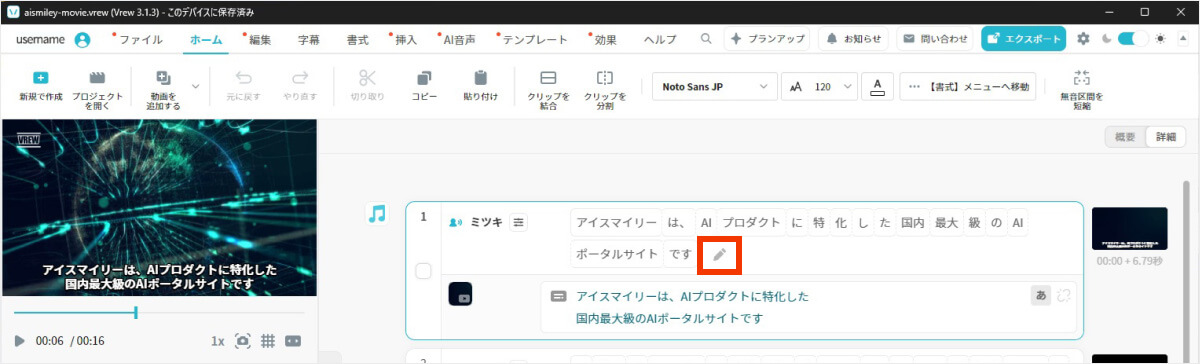Click the video preview frame

click(159, 208)
